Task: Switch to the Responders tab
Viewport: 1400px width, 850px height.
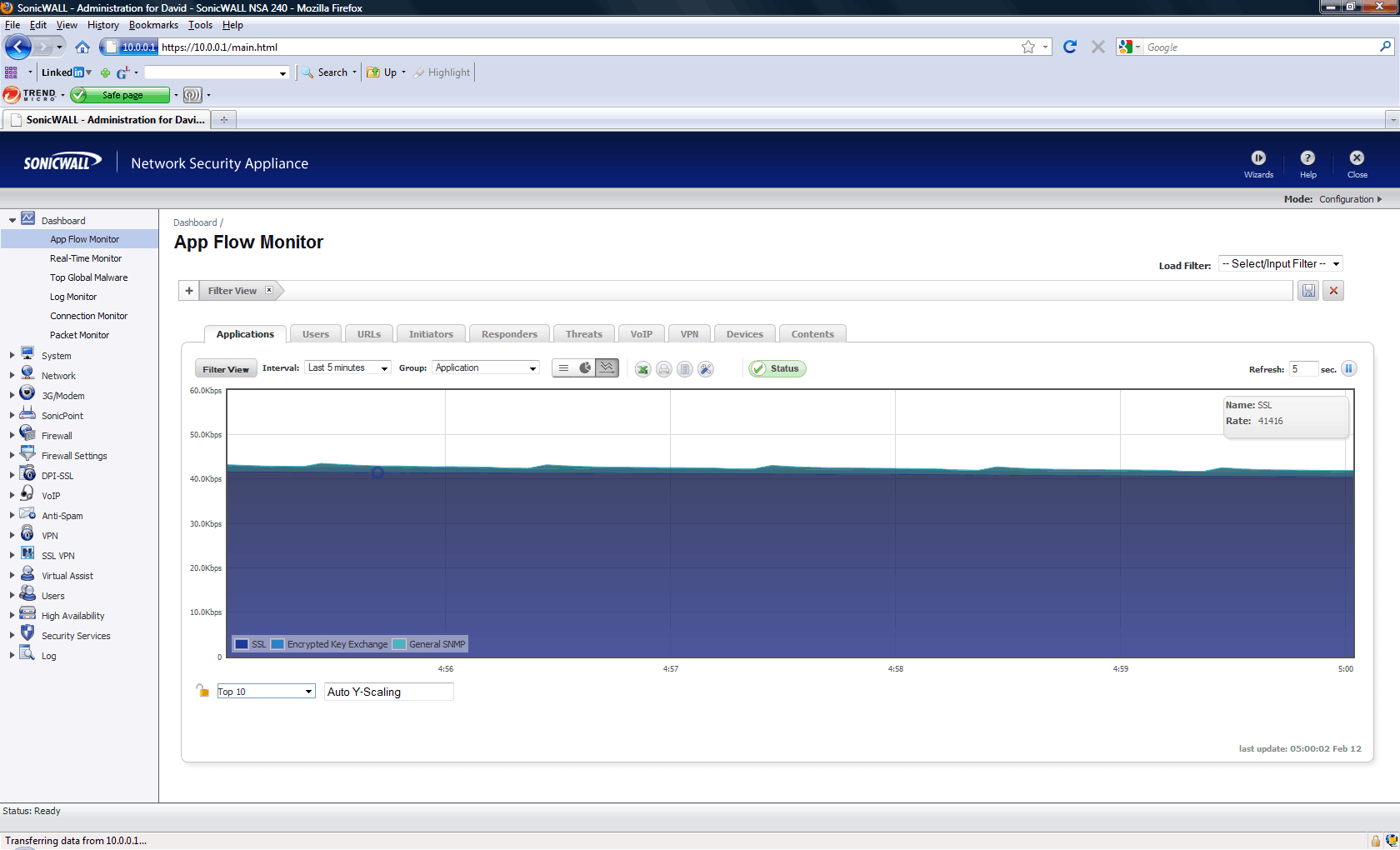Action: pos(509,334)
